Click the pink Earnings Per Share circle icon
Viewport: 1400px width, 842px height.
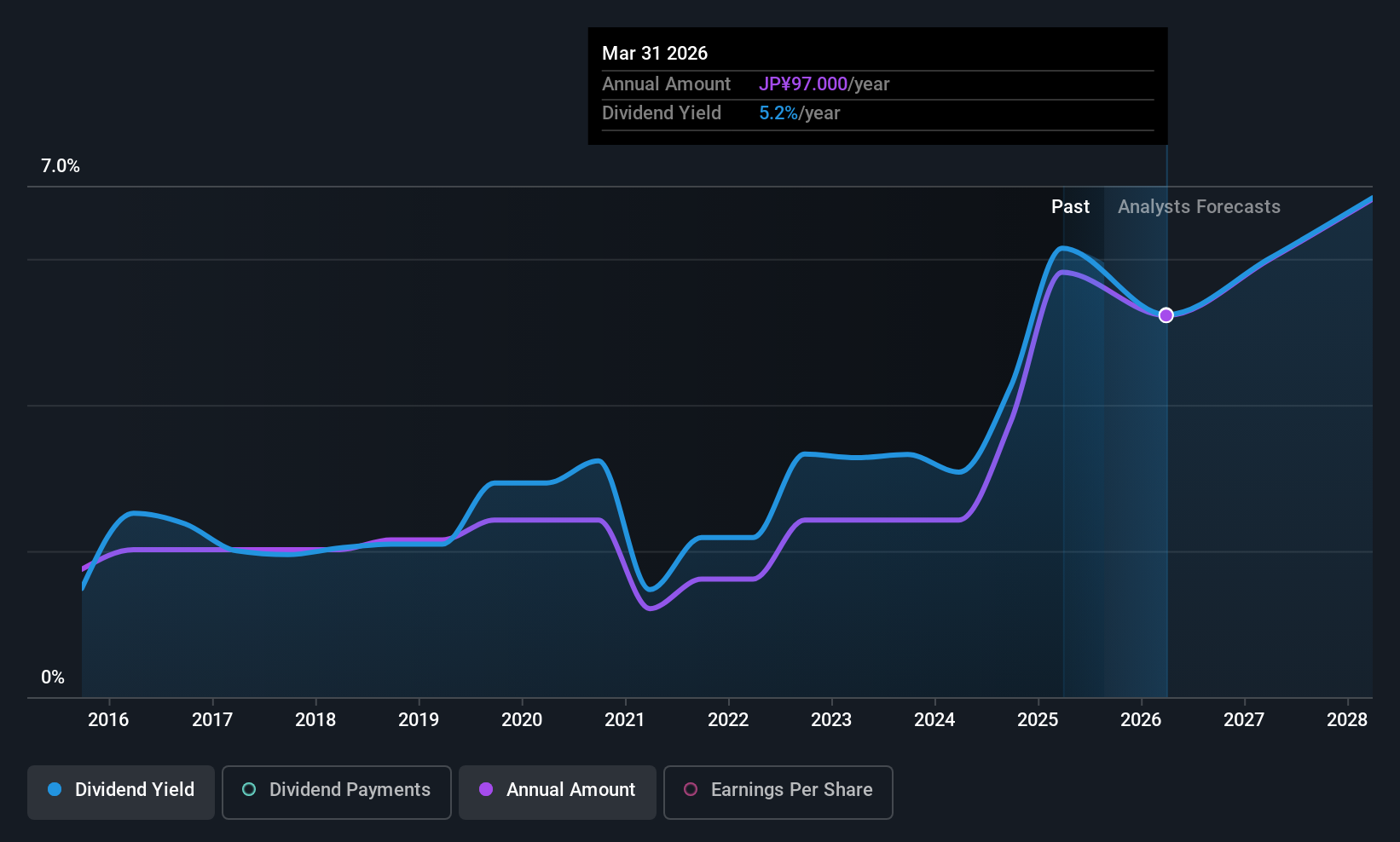[691, 789]
